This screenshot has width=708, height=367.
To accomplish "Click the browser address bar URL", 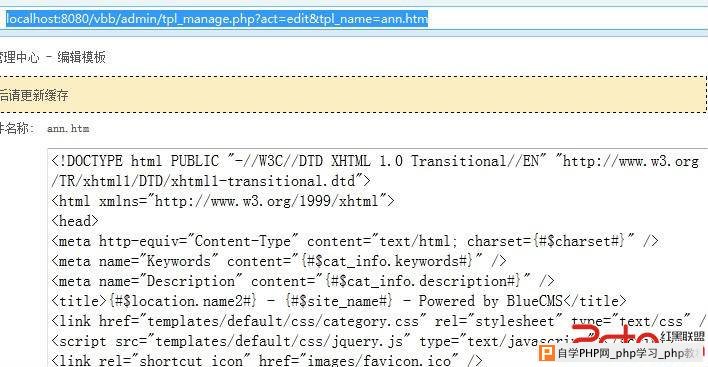I will click(217, 19).
